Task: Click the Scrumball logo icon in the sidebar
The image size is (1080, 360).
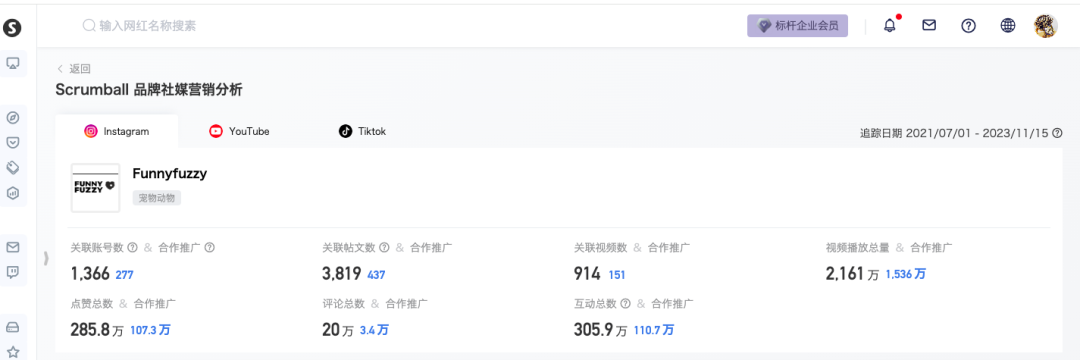Action: tap(12, 28)
